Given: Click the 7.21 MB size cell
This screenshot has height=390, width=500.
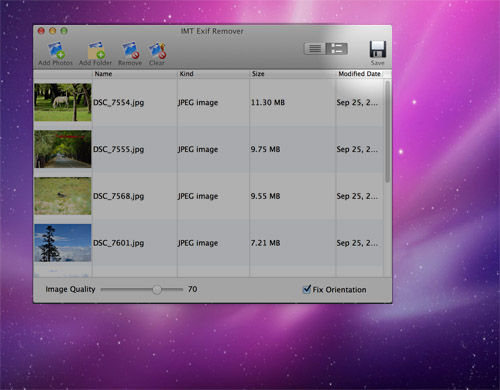Looking at the screenshot, I should click(265, 243).
